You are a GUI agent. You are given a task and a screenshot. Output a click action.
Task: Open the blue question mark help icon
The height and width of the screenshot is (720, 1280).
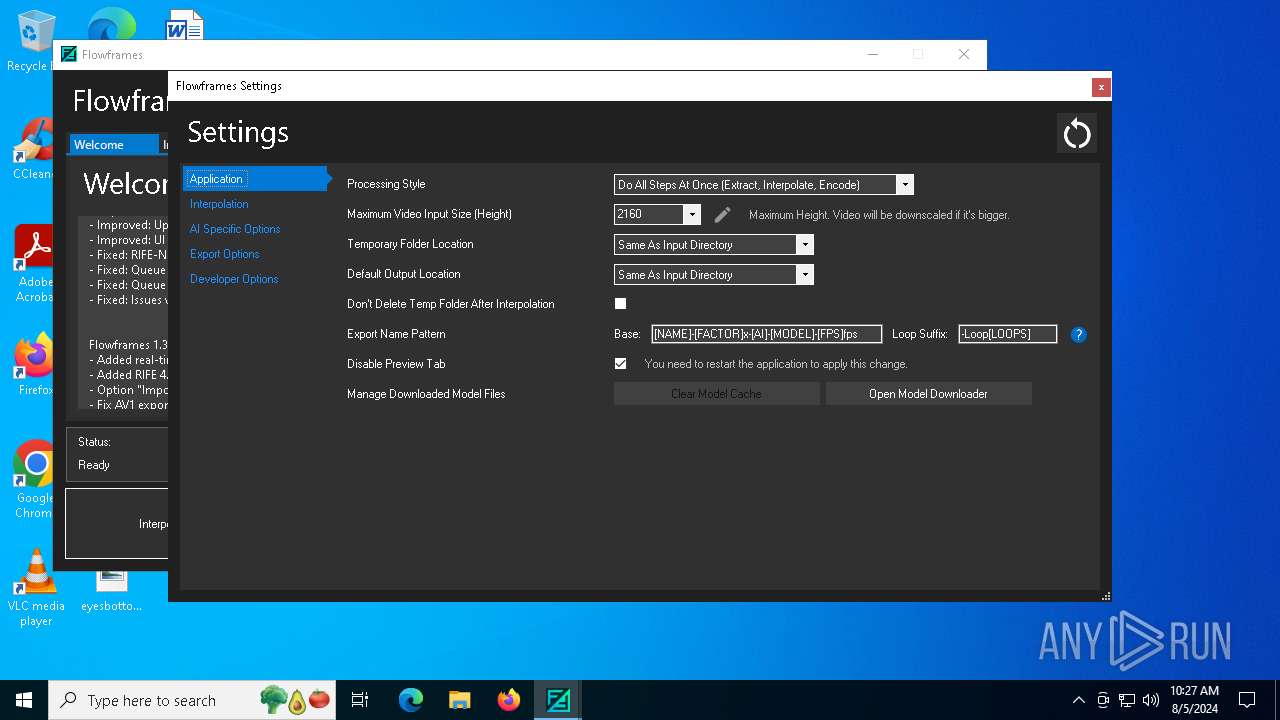1078,334
